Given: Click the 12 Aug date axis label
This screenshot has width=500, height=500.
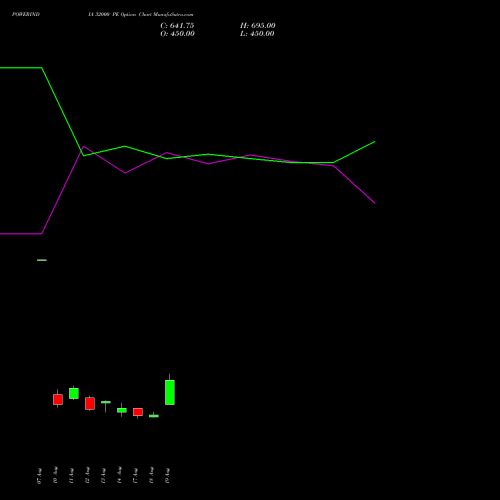Looking at the screenshot, I should (87, 475).
